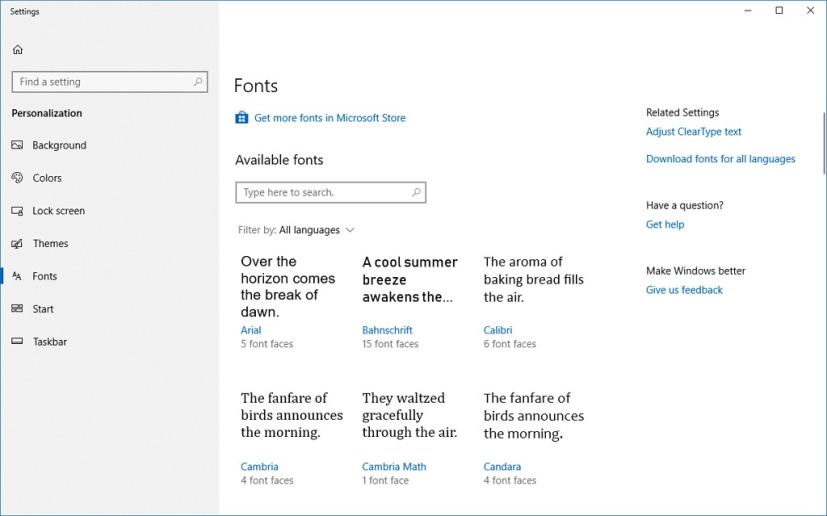
Task: Select Cambria preview 'fanfare of birds'
Action: pyautogui.click(x=292, y=415)
